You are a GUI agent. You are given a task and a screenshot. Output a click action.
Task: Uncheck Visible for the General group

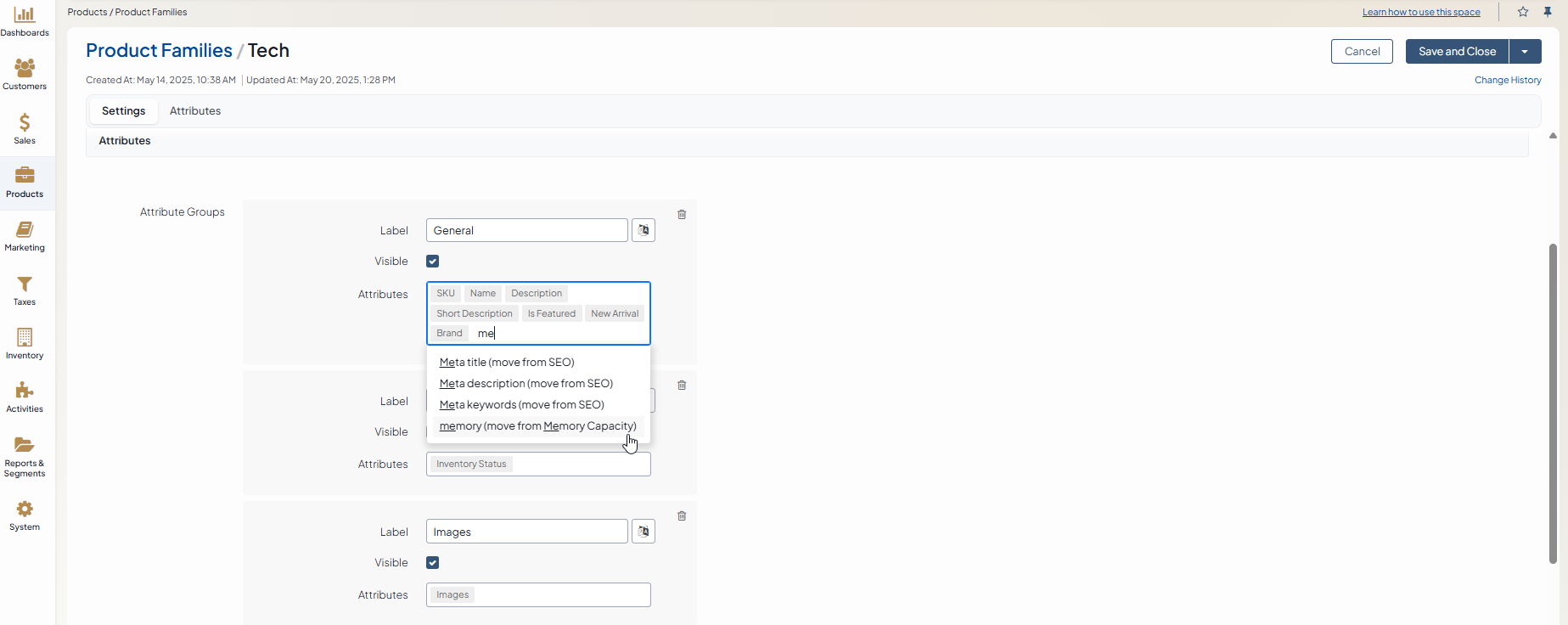(x=433, y=262)
